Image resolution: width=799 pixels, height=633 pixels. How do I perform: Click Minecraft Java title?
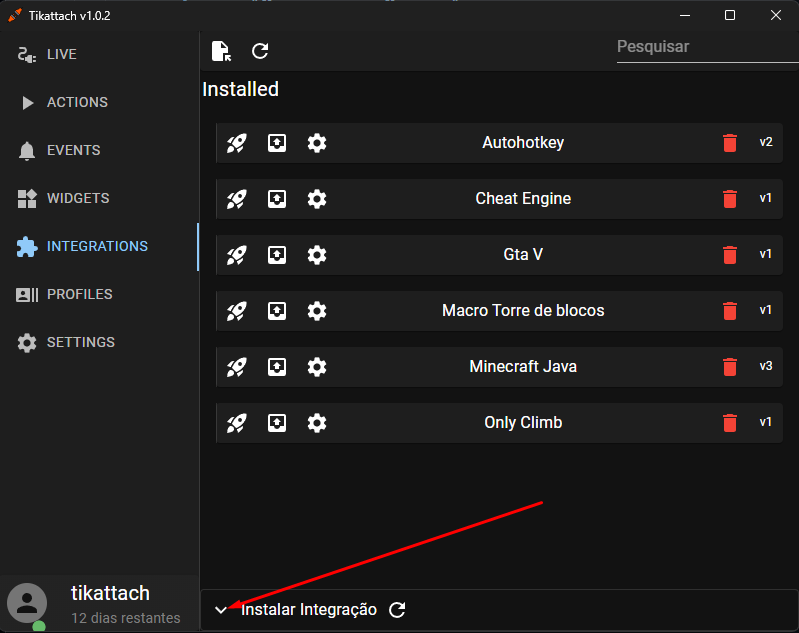pos(523,366)
